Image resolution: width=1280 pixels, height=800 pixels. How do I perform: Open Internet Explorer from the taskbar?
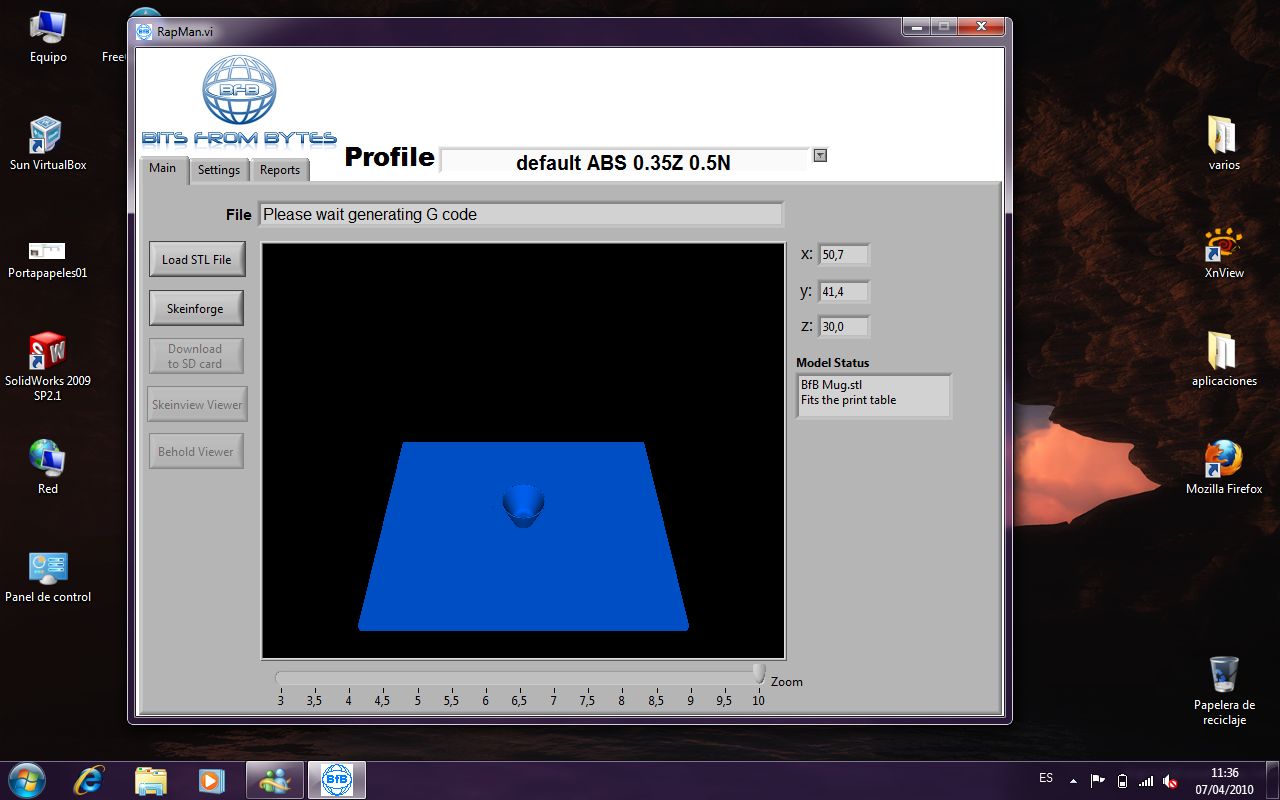coord(89,779)
